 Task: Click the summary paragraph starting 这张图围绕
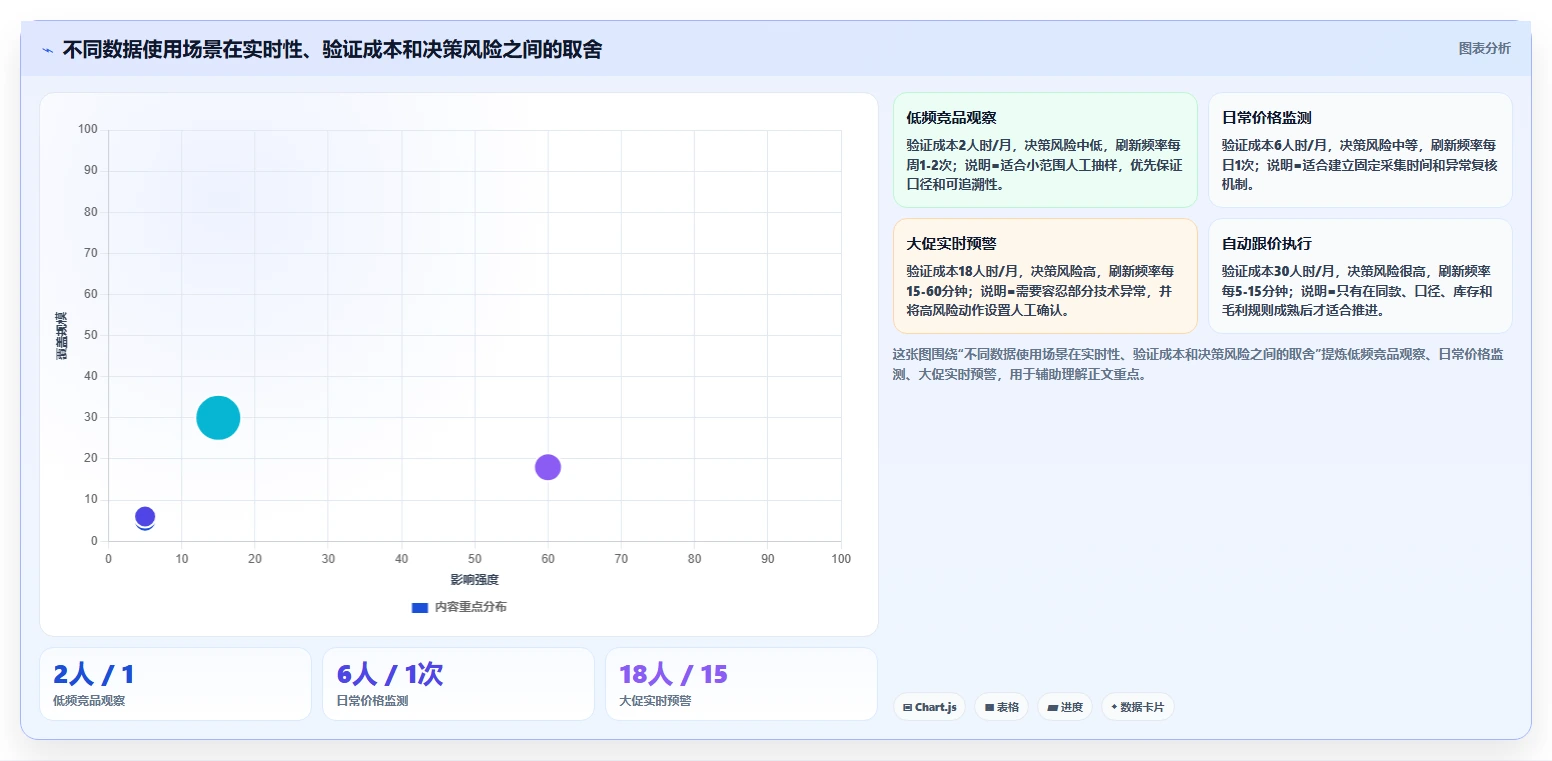point(1199,364)
